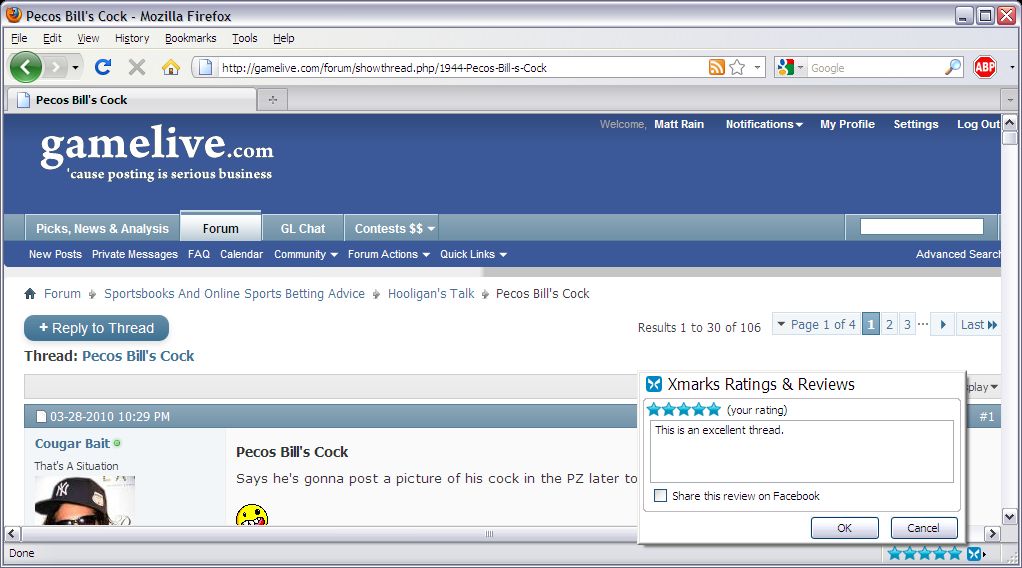Click the horizontal scrollbar thumb

tap(489, 533)
